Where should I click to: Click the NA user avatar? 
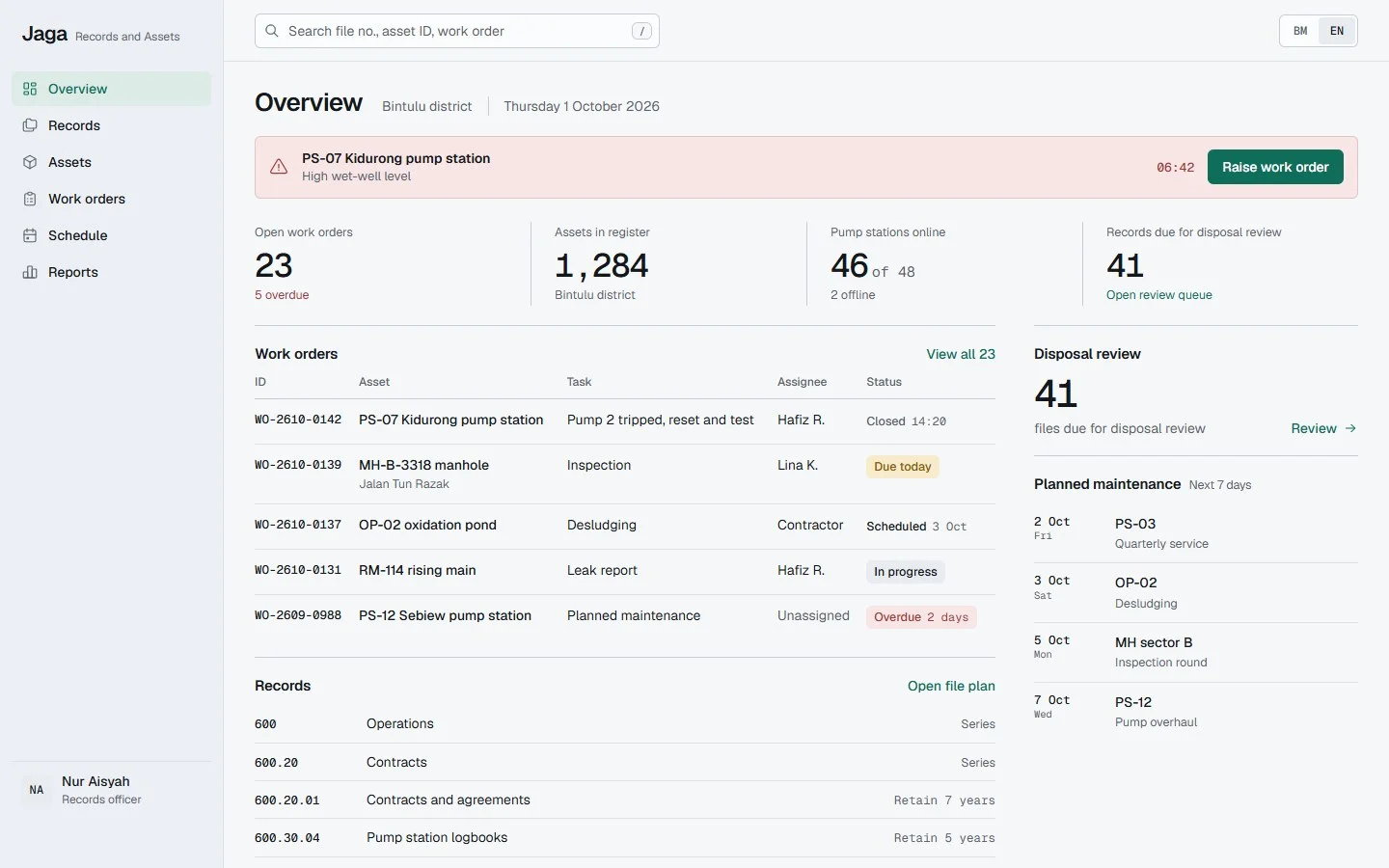(37, 790)
